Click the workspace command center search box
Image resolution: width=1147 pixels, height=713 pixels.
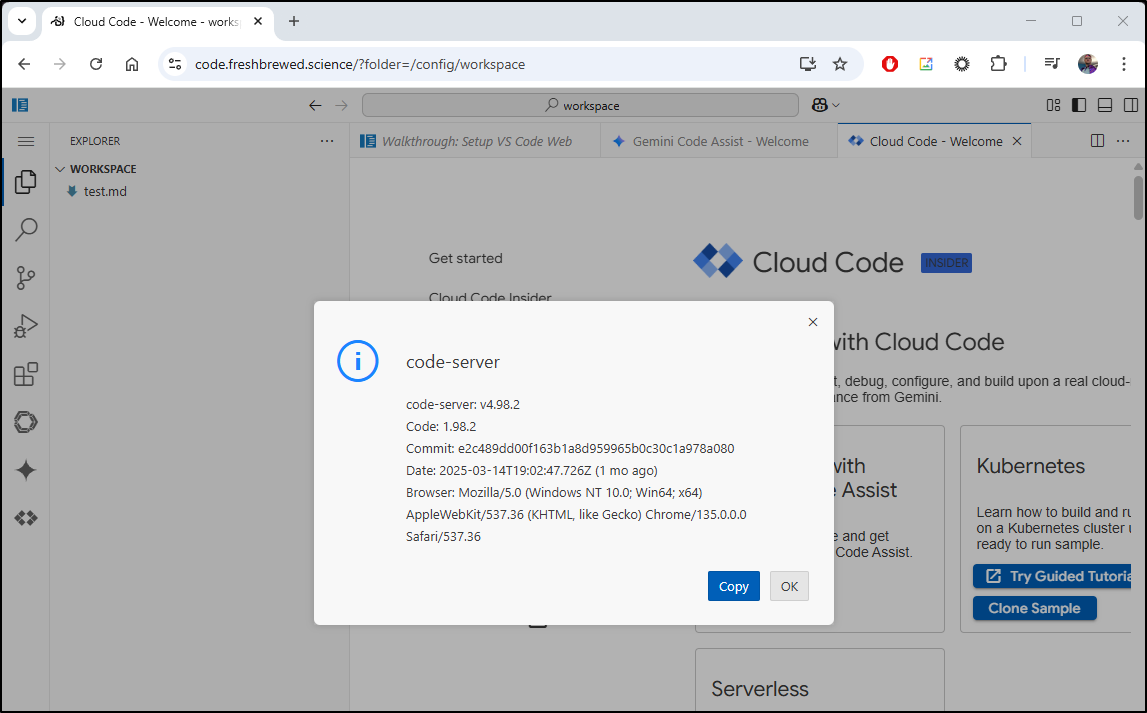point(580,105)
